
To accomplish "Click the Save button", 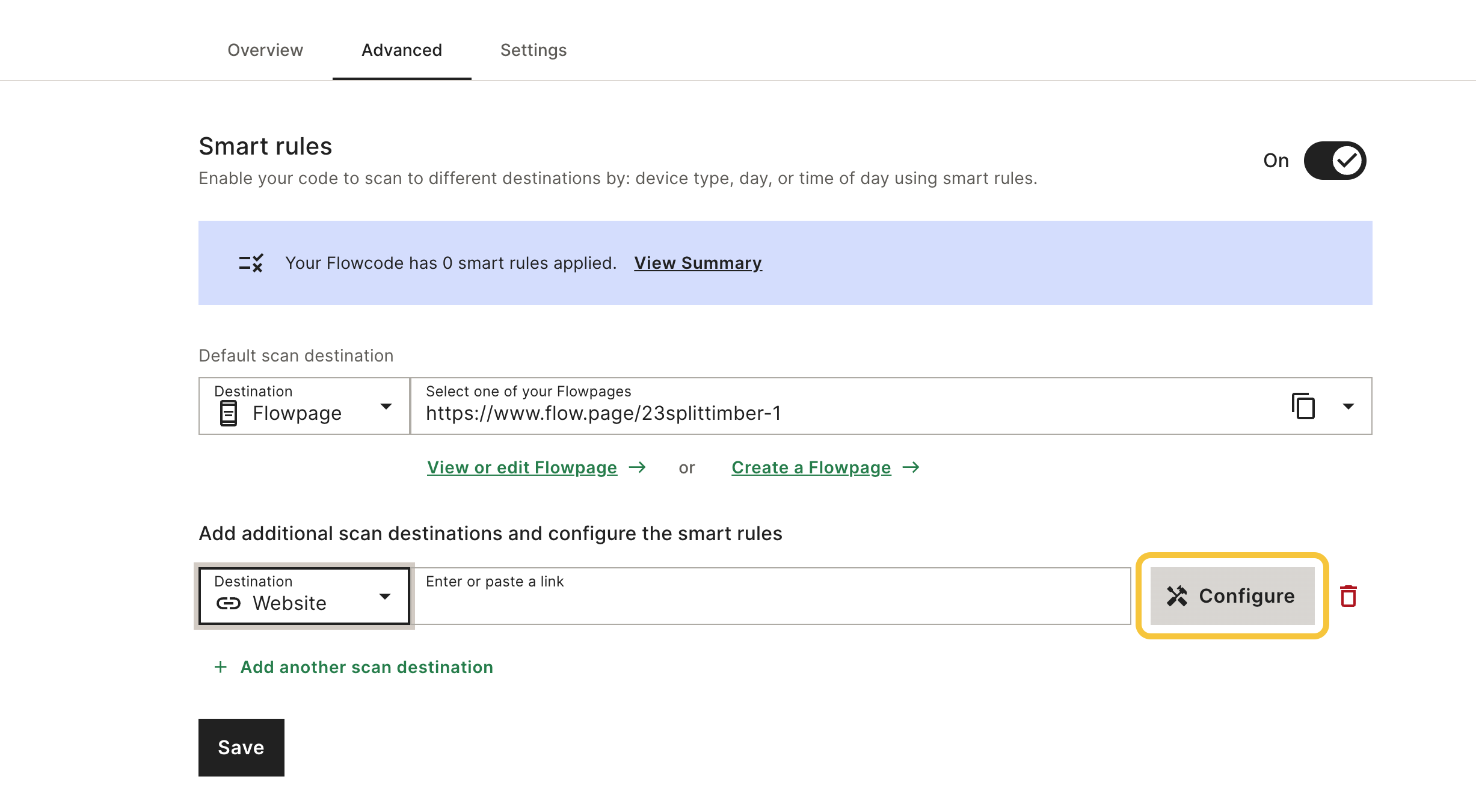I will pyautogui.click(x=241, y=748).
